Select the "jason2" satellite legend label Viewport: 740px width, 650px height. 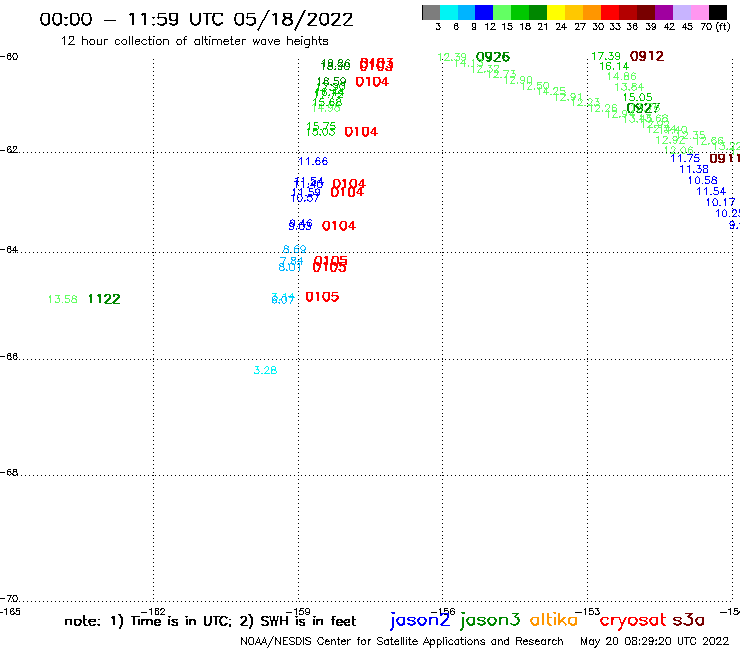tap(420, 620)
